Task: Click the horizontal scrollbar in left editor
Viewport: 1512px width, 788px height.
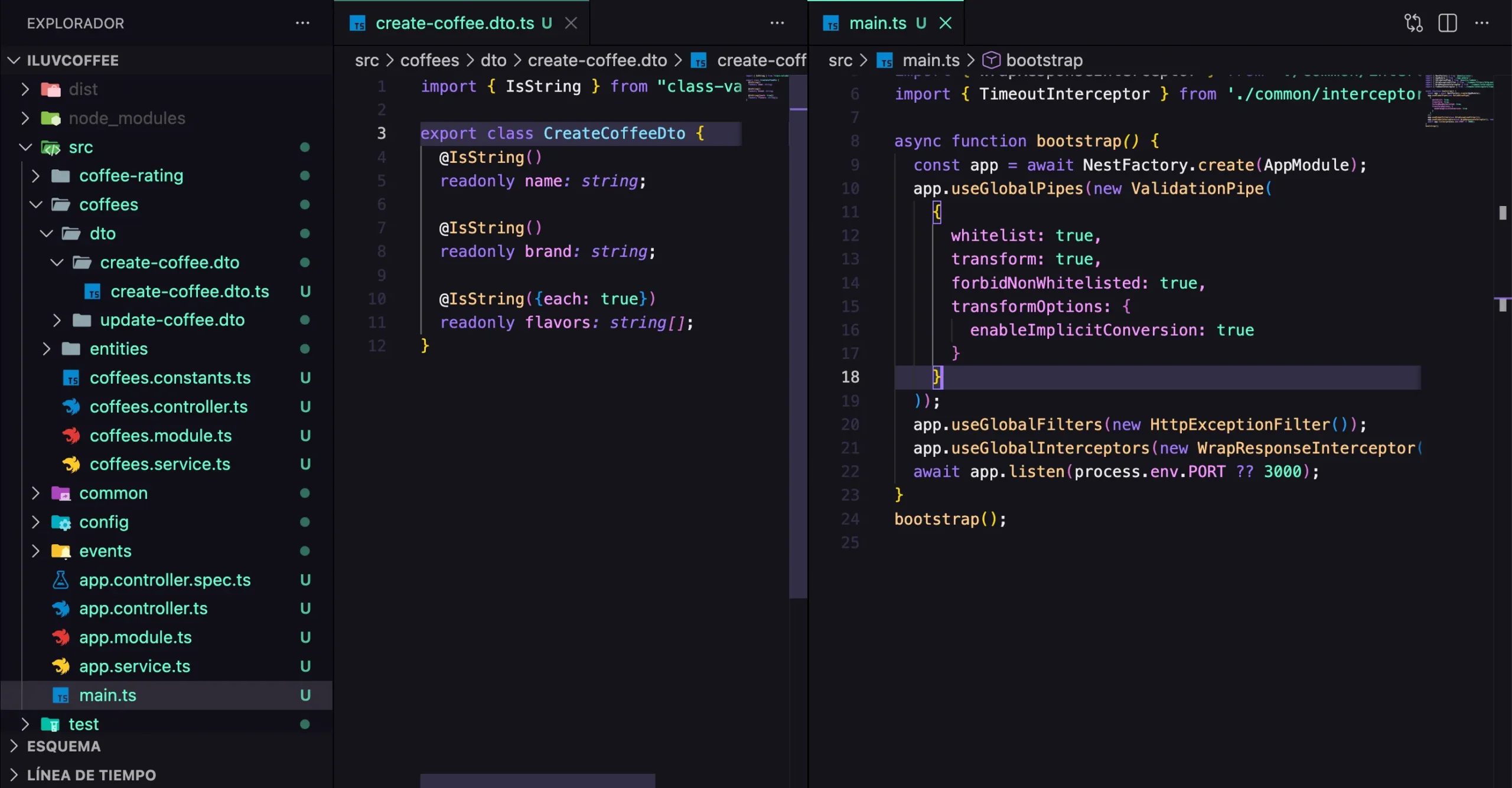Action: [537, 780]
